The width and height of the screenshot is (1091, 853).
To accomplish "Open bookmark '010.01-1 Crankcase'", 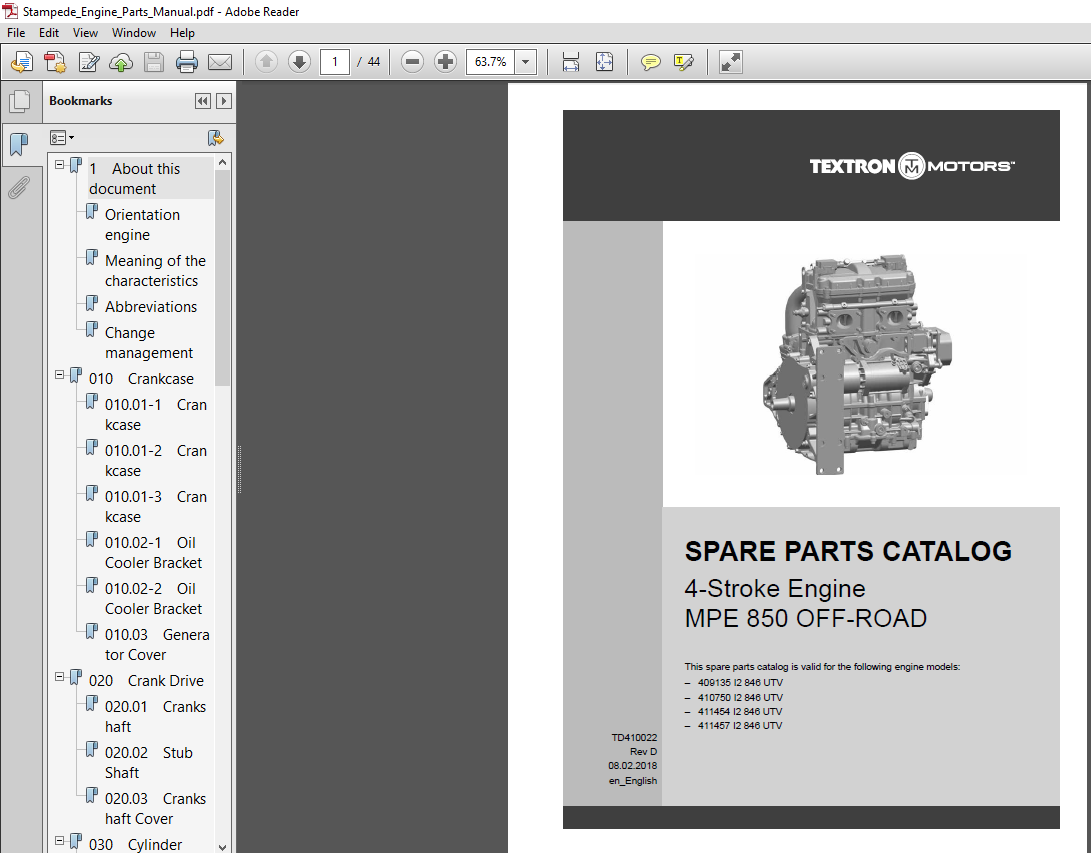I will click(155, 415).
